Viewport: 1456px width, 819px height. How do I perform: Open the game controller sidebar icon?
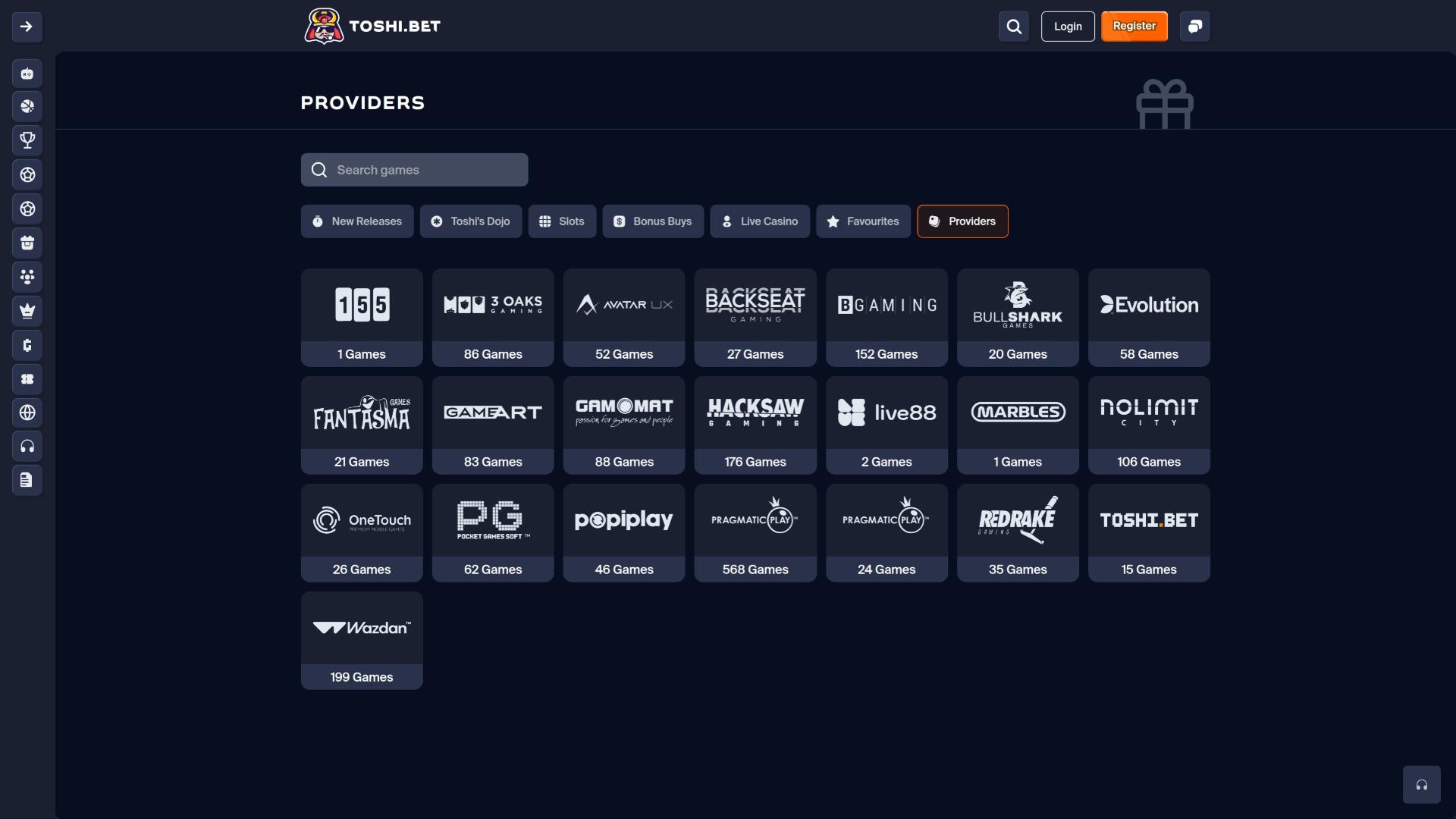pyautogui.click(x=27, y=74)
